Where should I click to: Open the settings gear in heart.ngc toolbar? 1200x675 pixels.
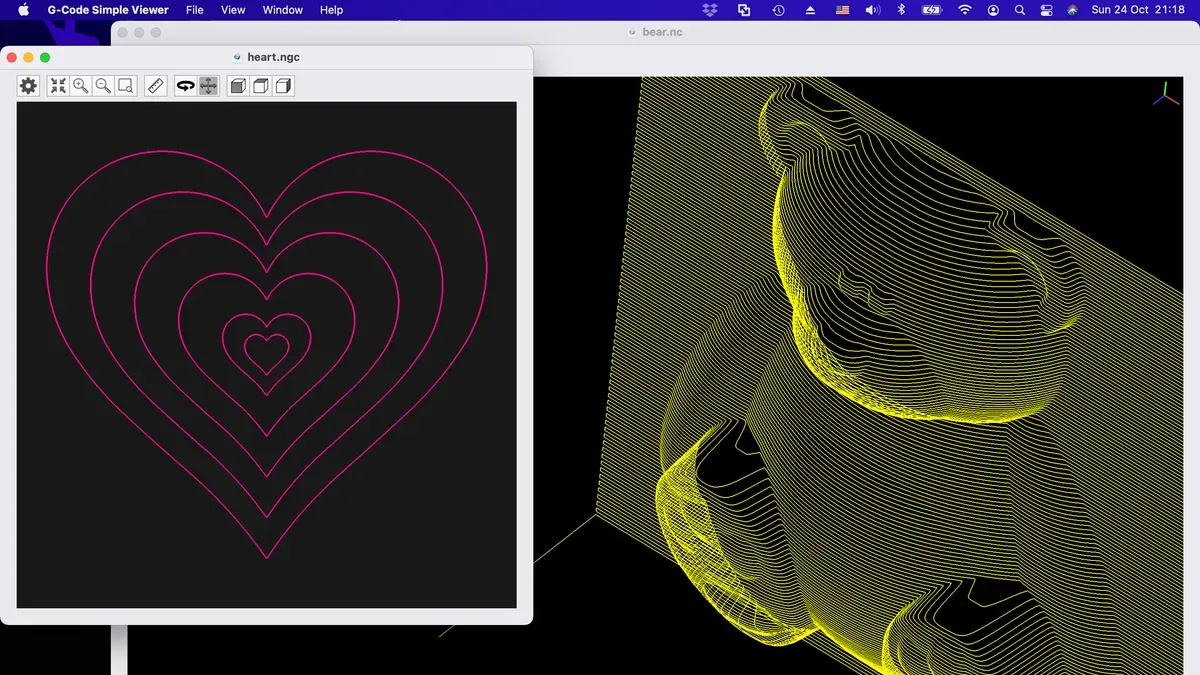(x=28, y=86)
